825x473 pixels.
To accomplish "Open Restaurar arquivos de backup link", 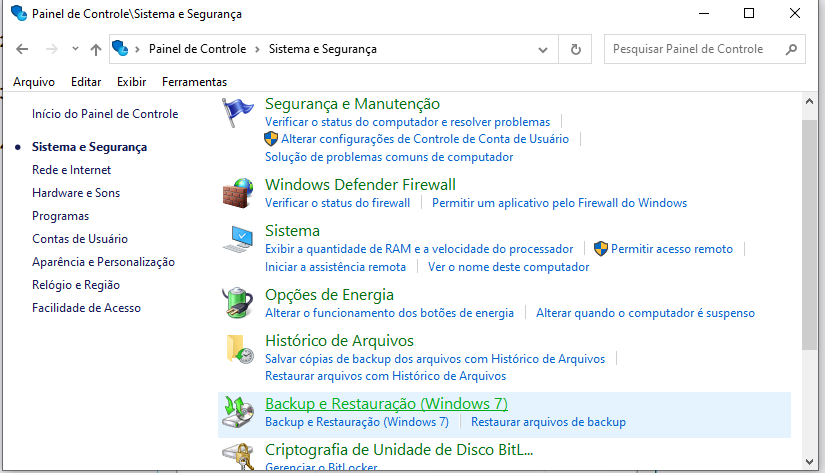I will pyautogui.click(x=548, y=422).
